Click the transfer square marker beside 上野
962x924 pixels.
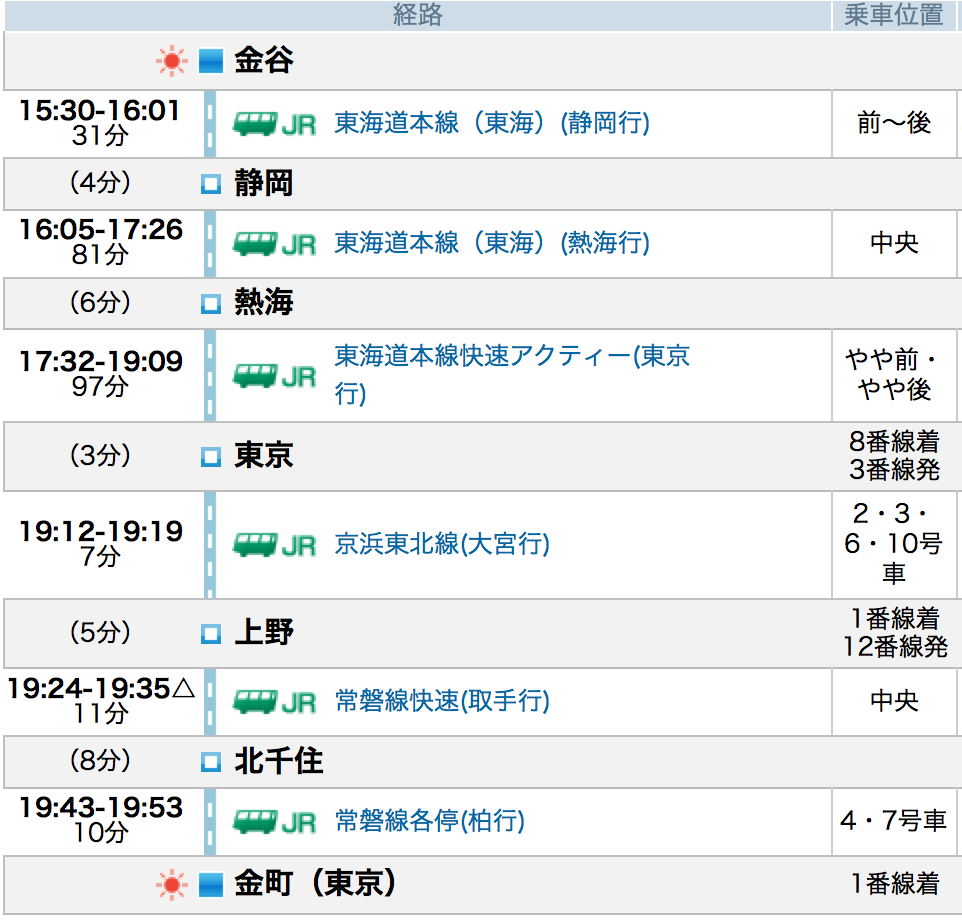pos(210,633)
